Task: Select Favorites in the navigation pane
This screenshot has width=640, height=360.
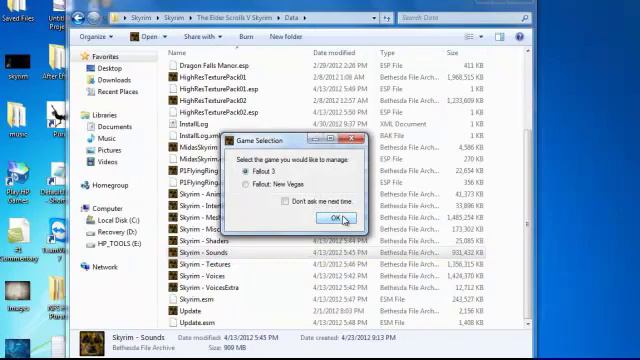Action: pyautogui.click(x=105, y=57)
